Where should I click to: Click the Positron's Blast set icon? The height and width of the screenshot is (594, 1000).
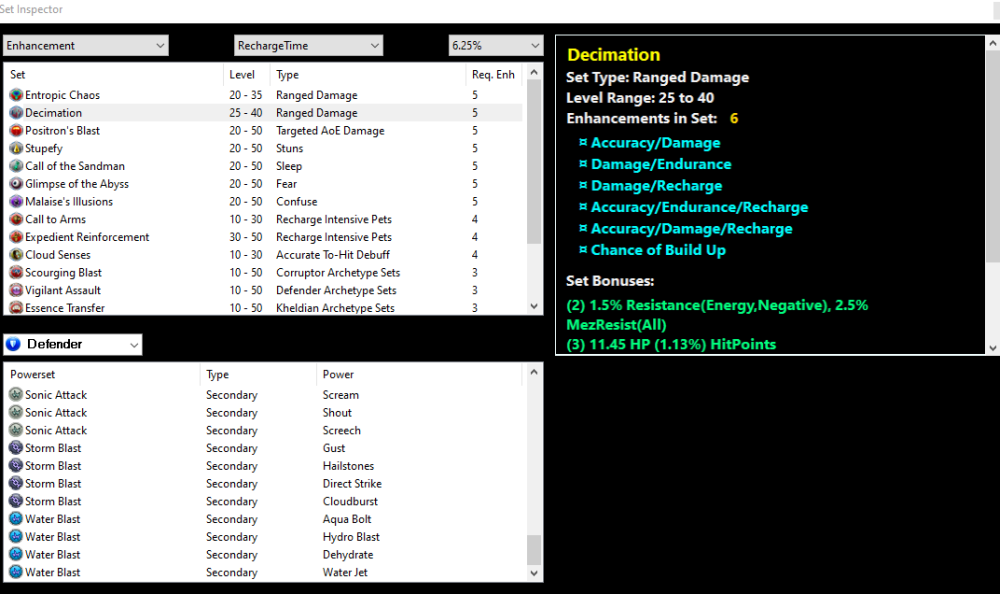pos(16,131)
